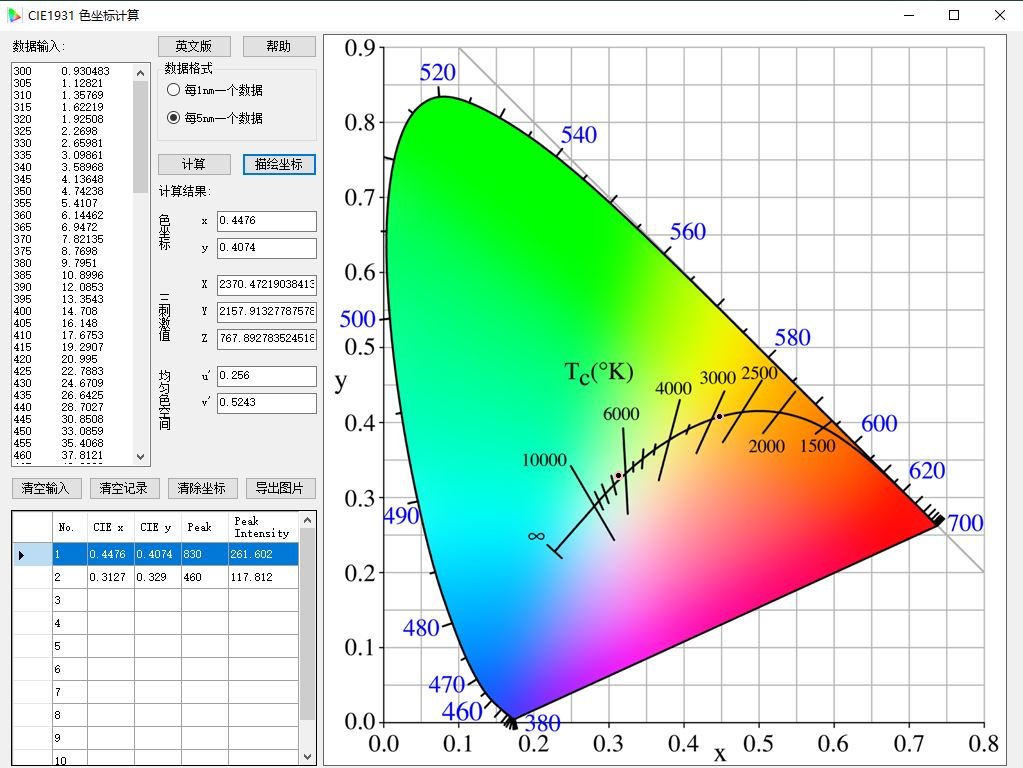
Task: Click the u' uniform color space field
Action: tap(267, 376)
